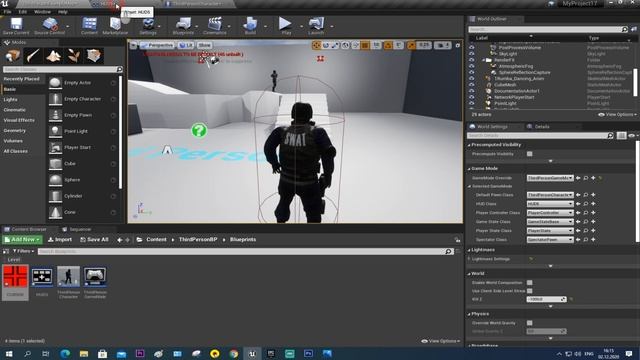The width and height of the screenshot is (640, 360).
Task: Toggle scale snapping in viewport toolbar
Action: click(x=411, y=45)
